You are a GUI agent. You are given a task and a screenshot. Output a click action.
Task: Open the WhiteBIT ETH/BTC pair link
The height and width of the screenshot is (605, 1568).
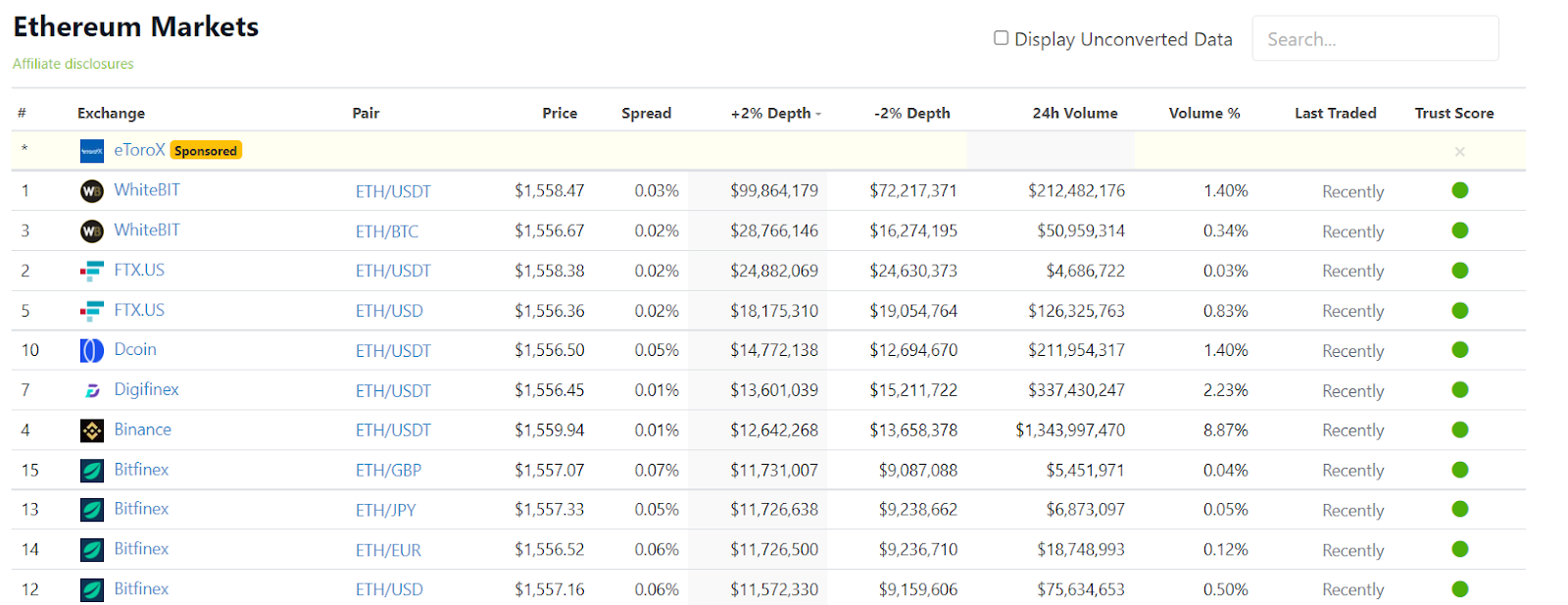pyautogui.click(x=387, y=231)
